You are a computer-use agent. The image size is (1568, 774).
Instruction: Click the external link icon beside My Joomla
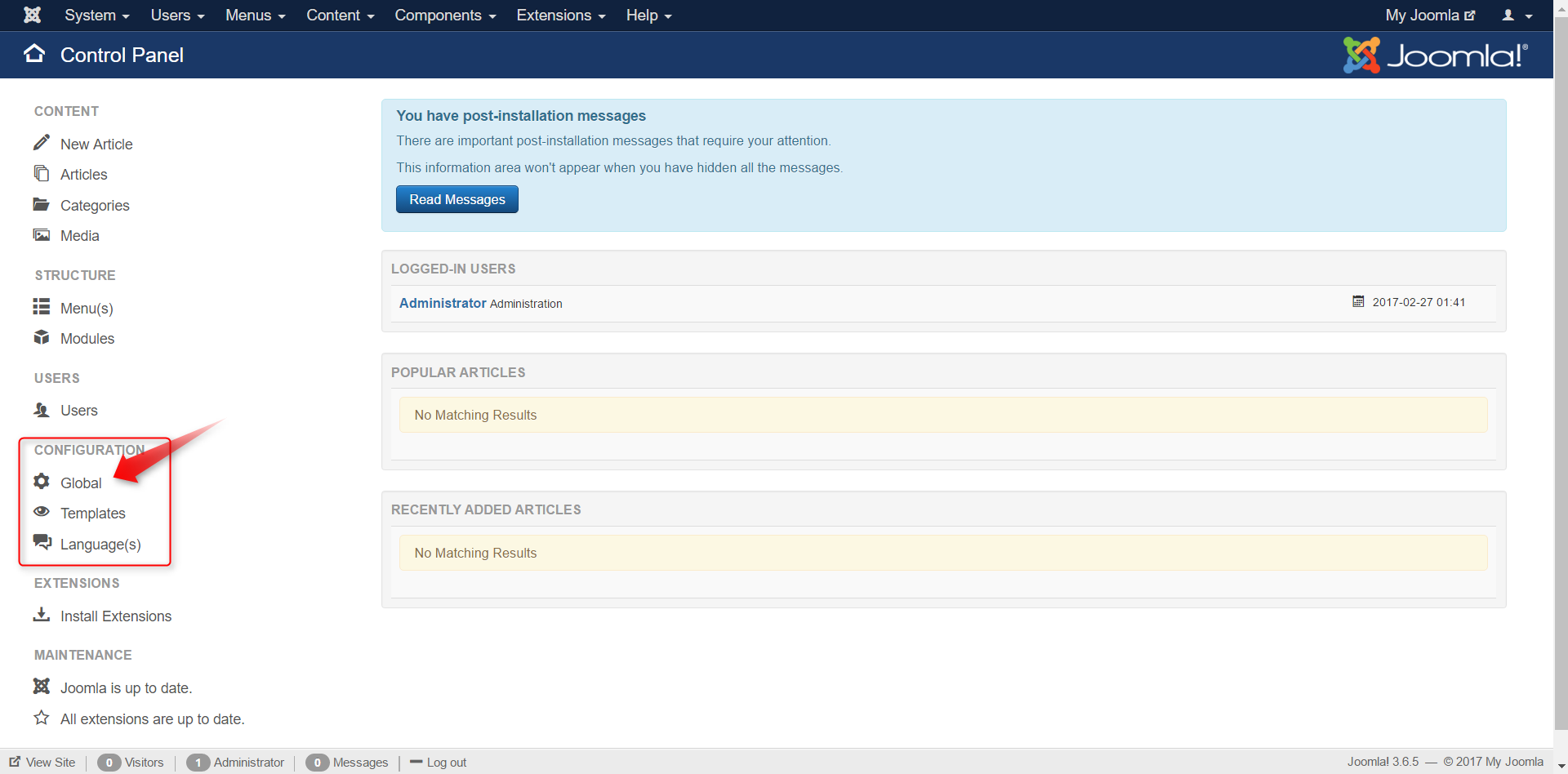coord(1470,16)
